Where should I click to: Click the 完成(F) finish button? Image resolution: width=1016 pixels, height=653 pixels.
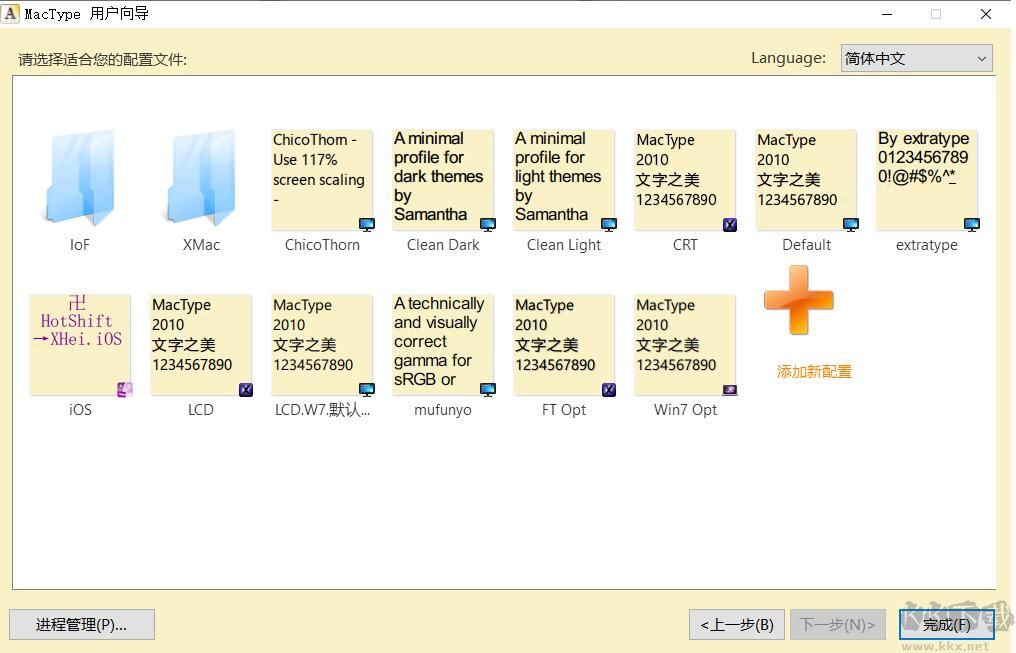pyautogui.click(x=947, y=624)
